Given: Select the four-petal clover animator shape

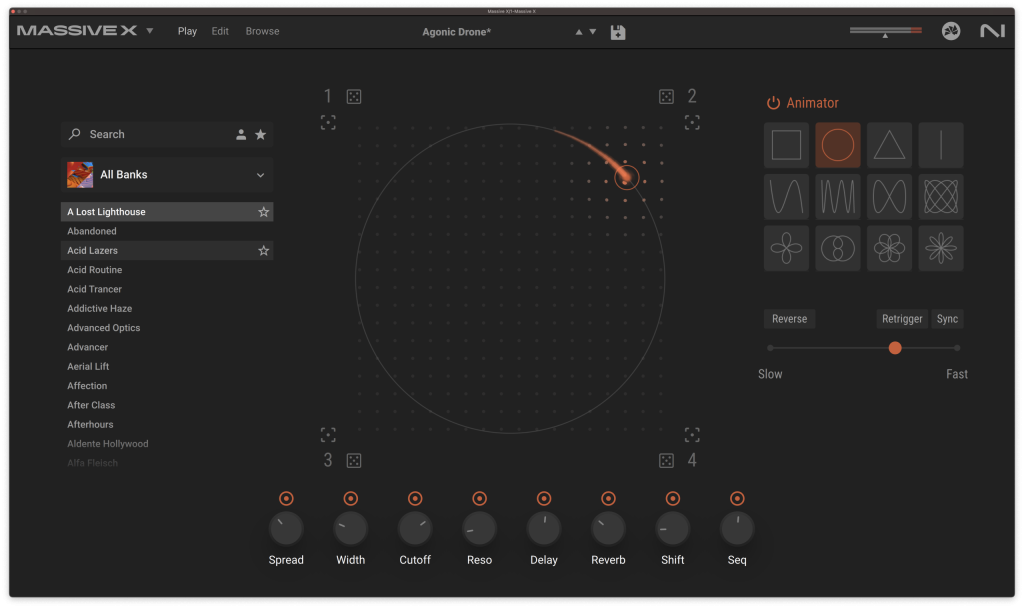Looking at the screenshot, I should click(786, 248).
